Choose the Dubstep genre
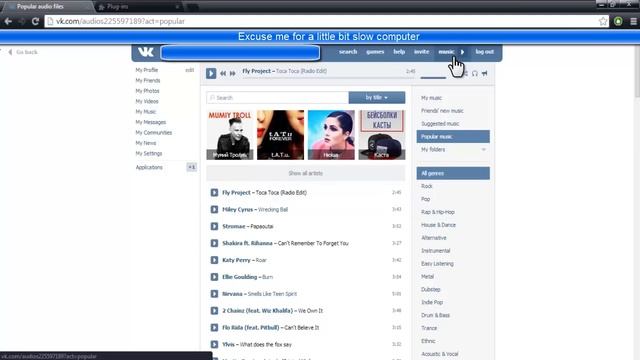This screenshot has height=360, width=640. tap(431, 289)
